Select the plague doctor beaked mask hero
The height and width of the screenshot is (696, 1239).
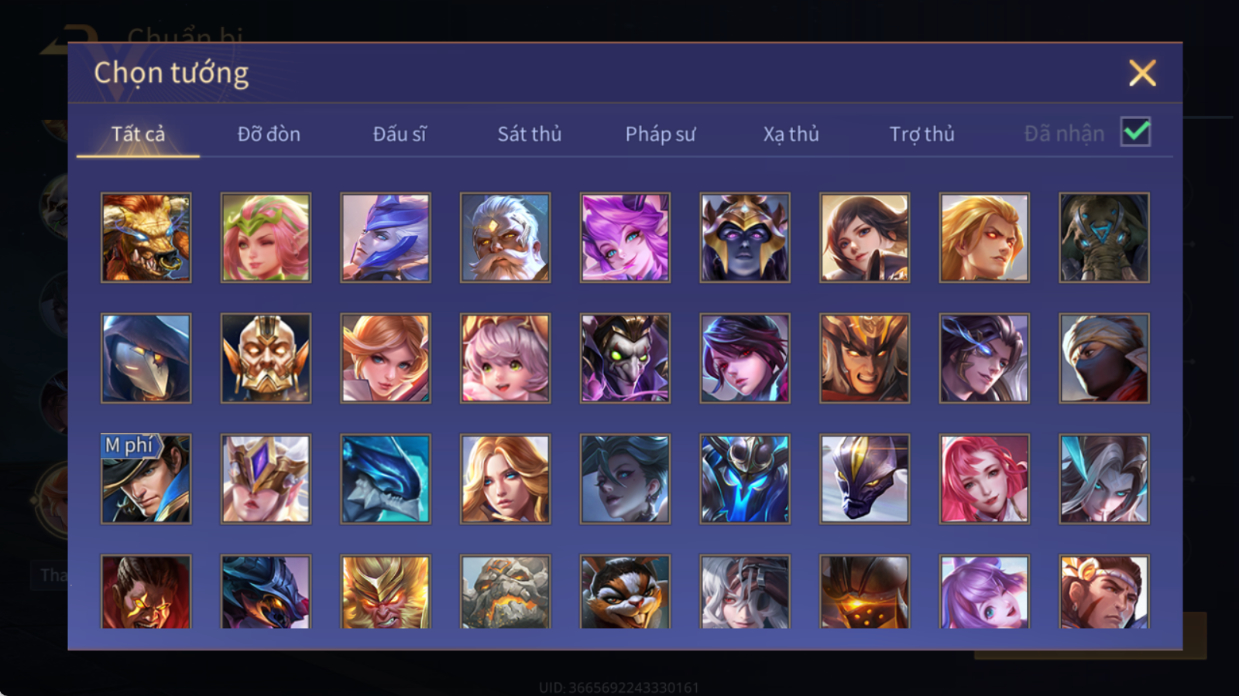pos(146,358)
